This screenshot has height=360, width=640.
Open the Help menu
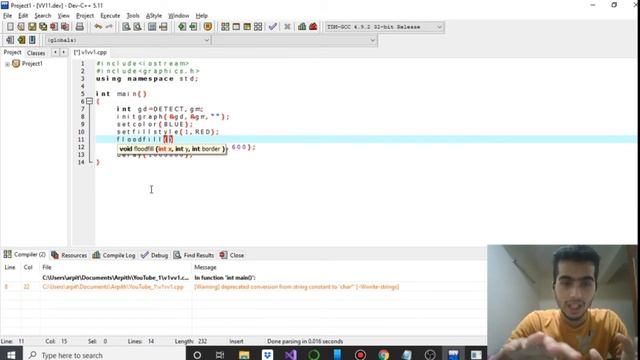click(x=202, y=16)
